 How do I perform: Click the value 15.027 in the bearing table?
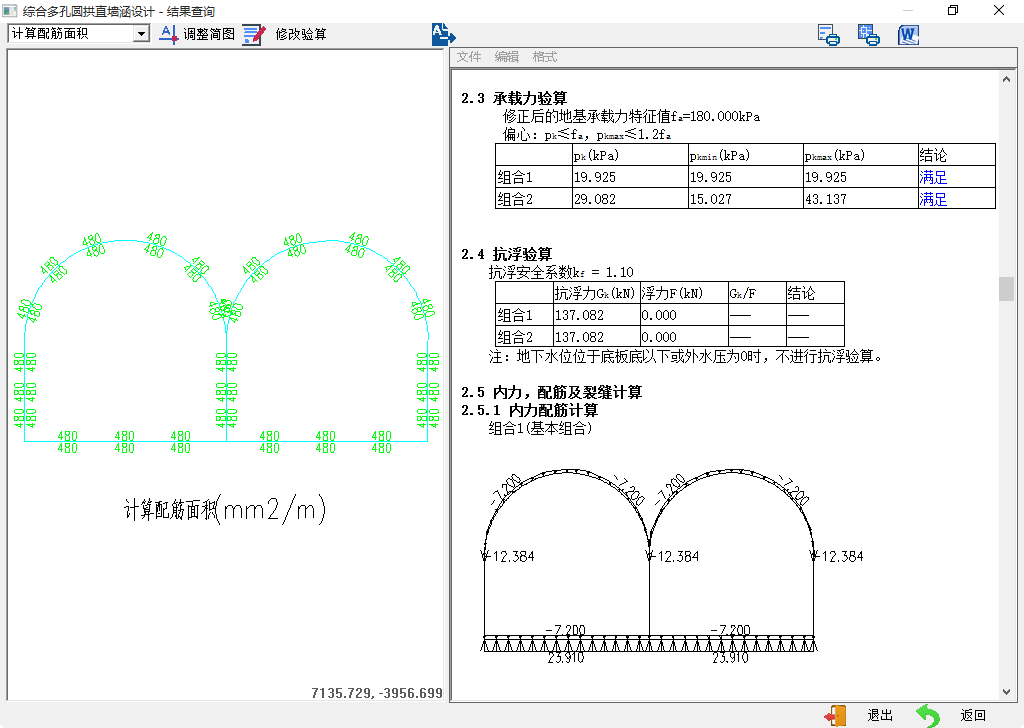point(711,199)
